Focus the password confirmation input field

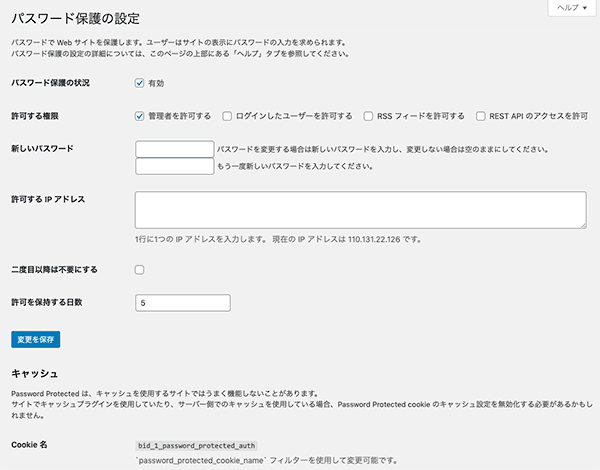pyautogui.click(x=174, y=166)
